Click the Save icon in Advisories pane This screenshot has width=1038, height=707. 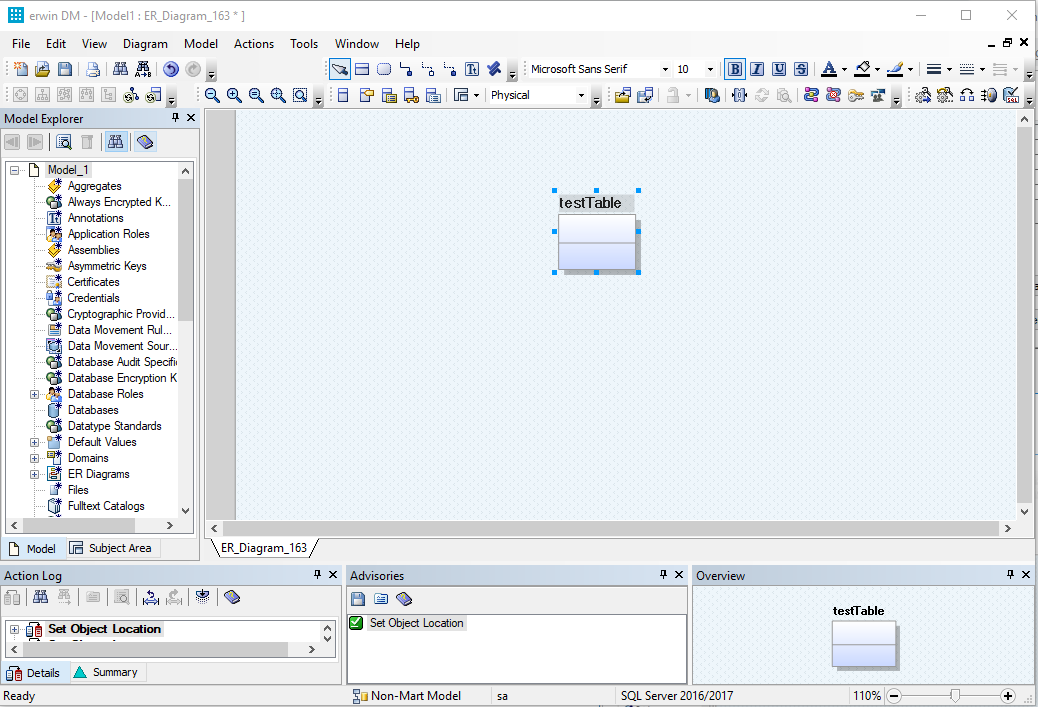pyautogui.click(x=358, y=599)
